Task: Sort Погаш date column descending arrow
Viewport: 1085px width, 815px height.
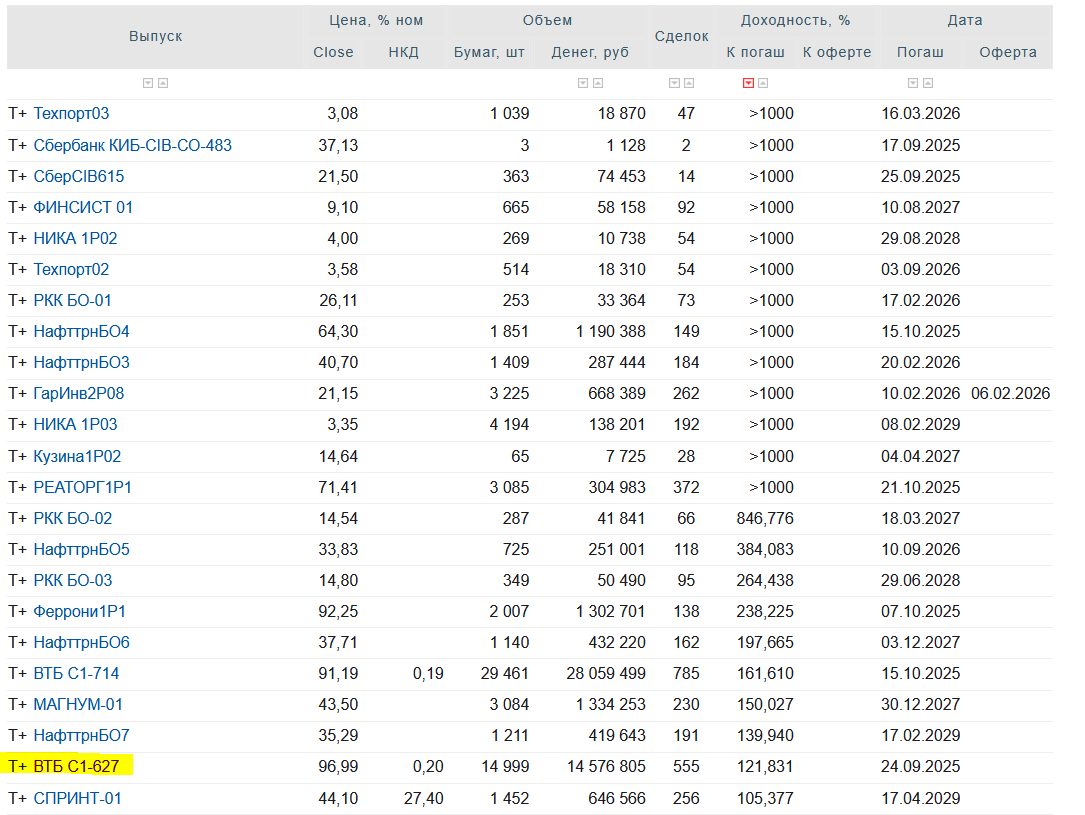Action: (x=913, y=83)
